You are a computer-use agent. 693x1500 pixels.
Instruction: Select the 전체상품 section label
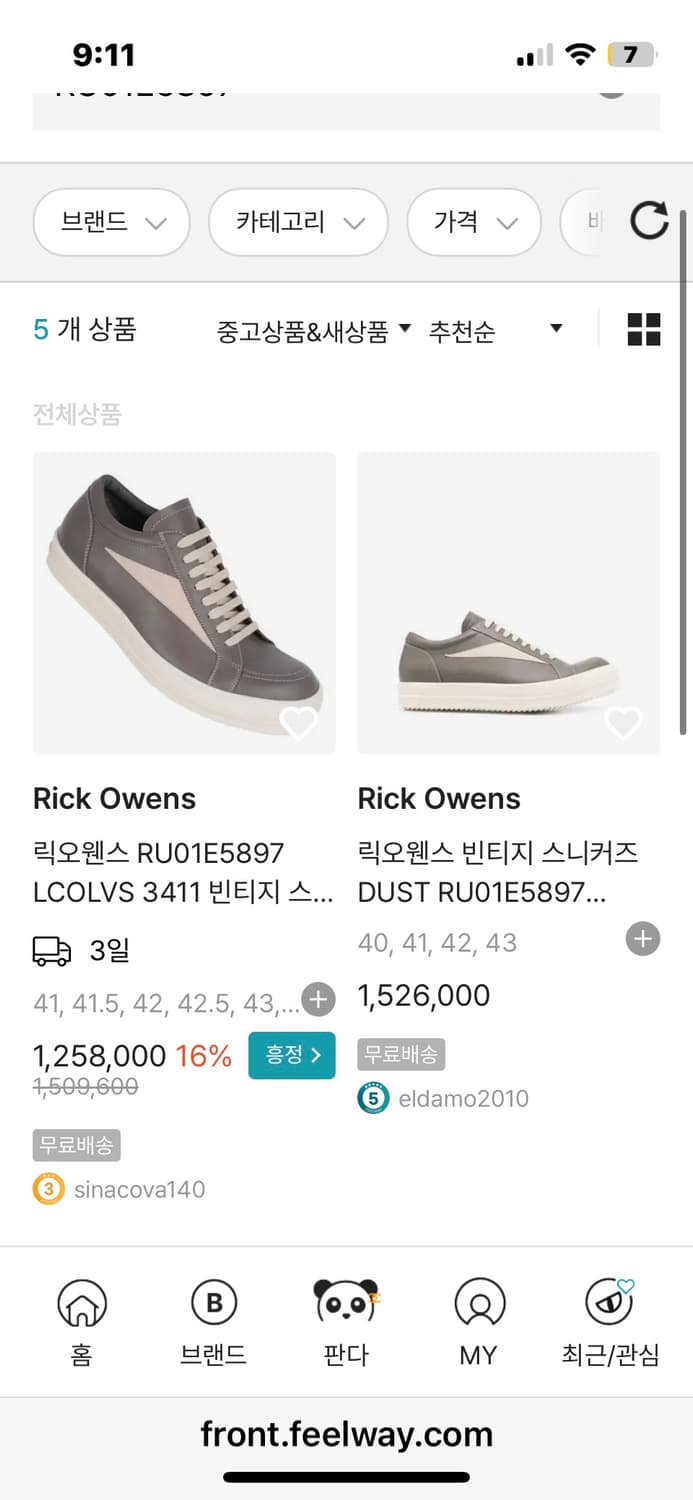click(76, 414)
